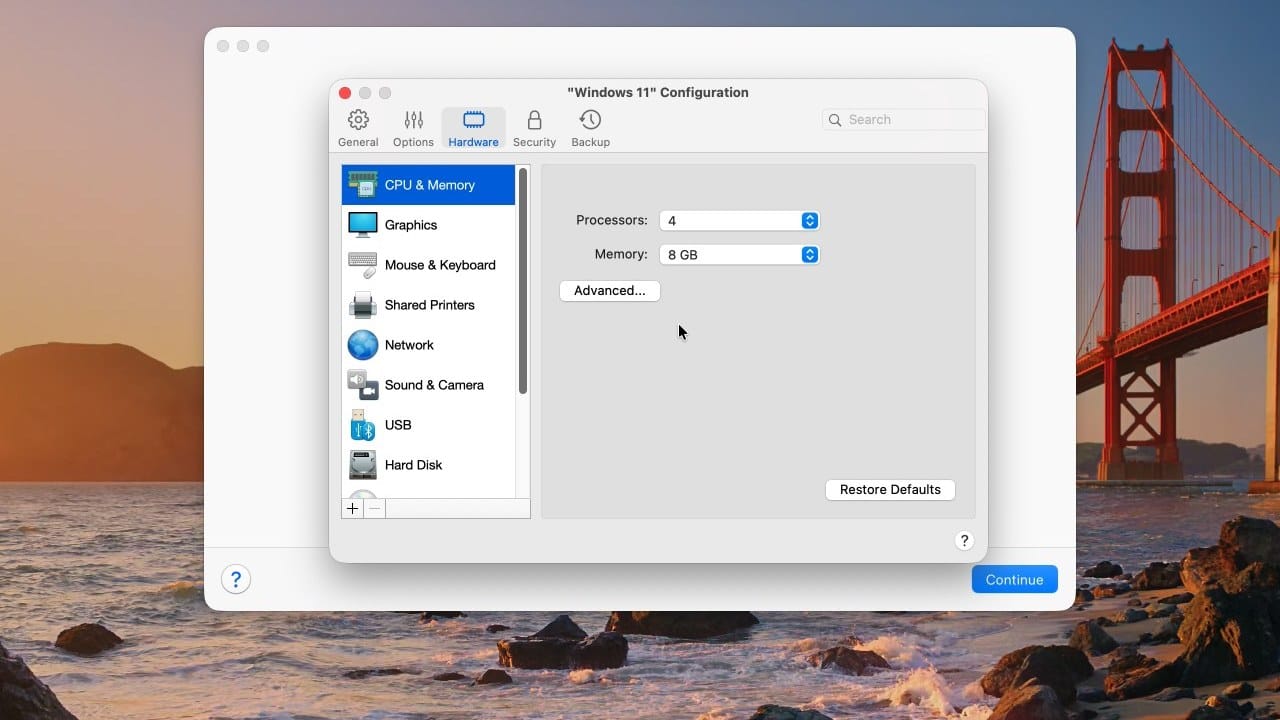Select the Hard Disk label in sidebar

(x=413, y=465)
